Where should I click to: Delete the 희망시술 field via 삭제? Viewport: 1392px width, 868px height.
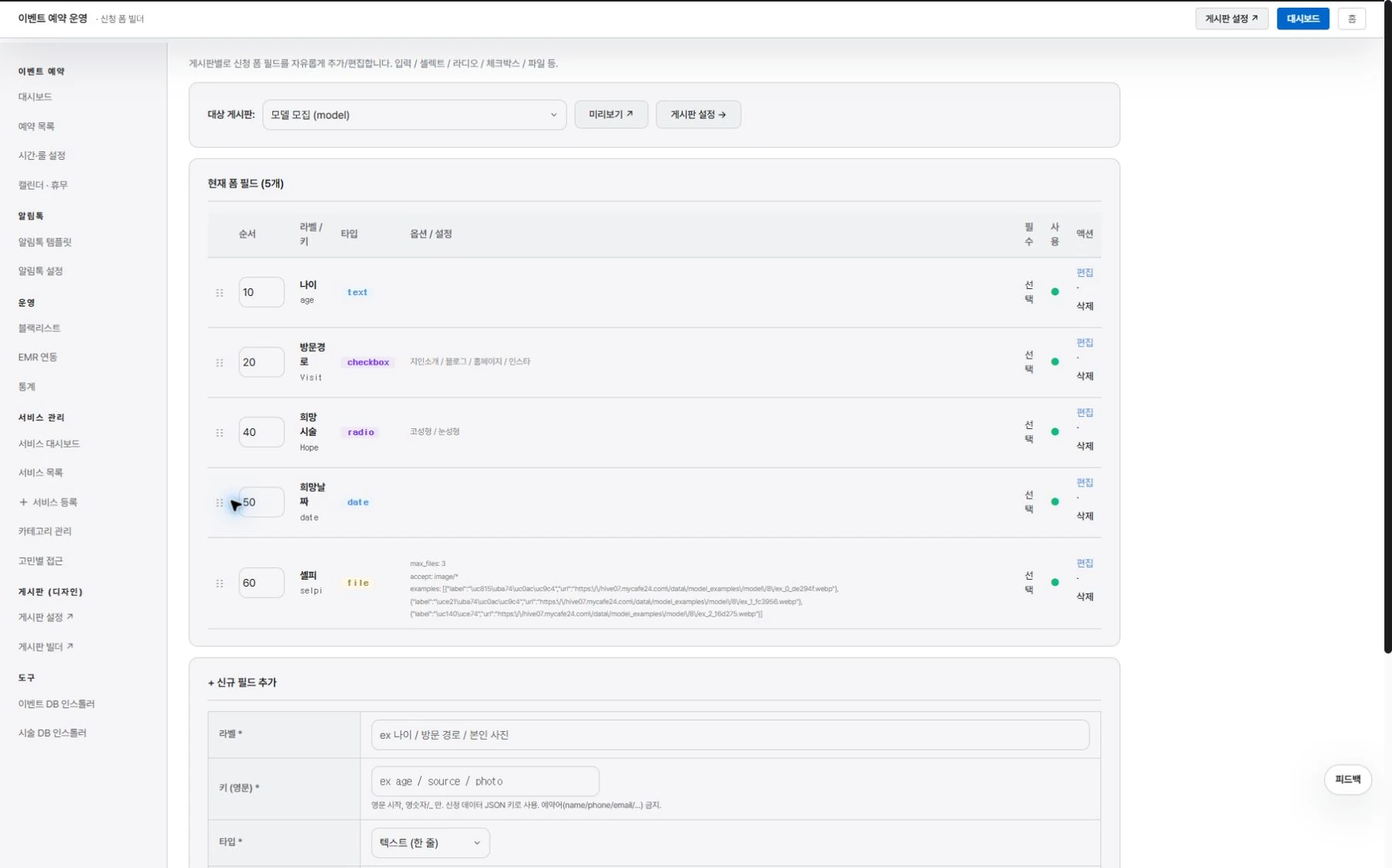point(1085,446)
